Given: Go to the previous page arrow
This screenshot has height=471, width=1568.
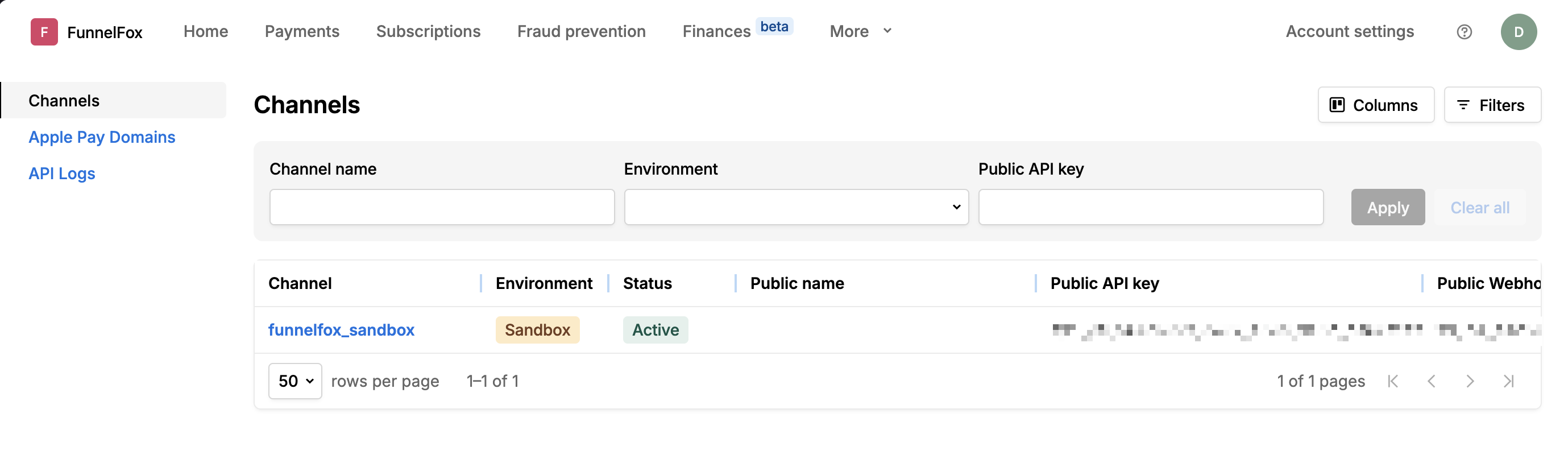Looking at the screenshot, I should point(1431,382).
